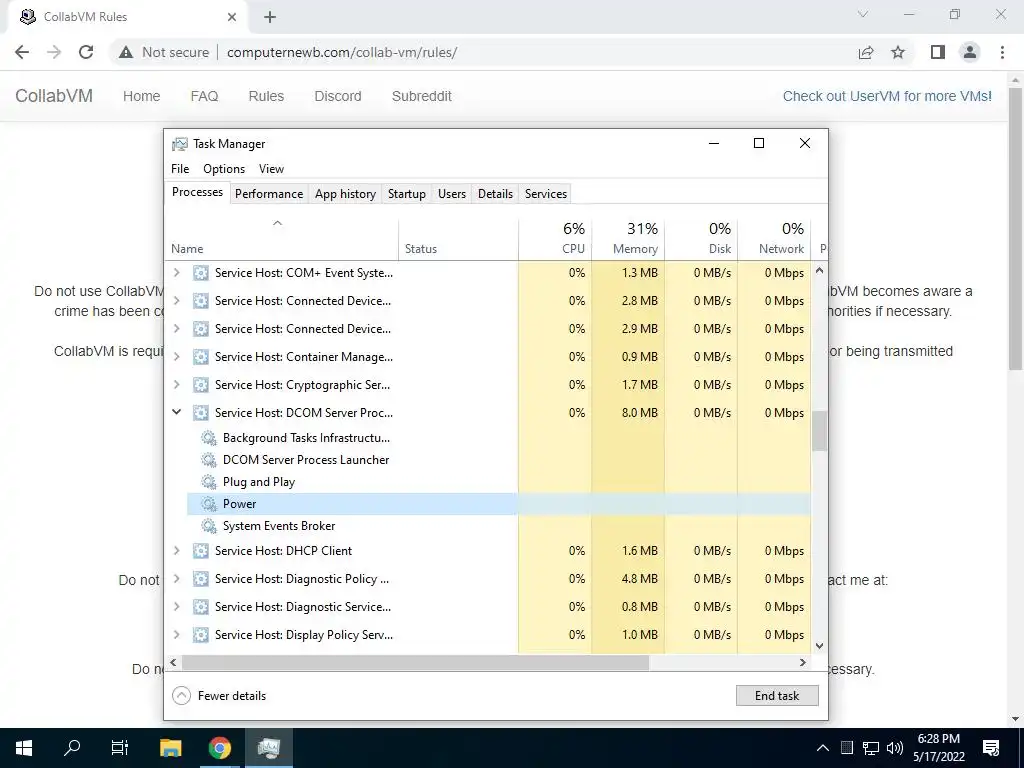Click the DCOM Server Process Launcher service icon
Screen dimensions: 1024x768
(208, 460)
